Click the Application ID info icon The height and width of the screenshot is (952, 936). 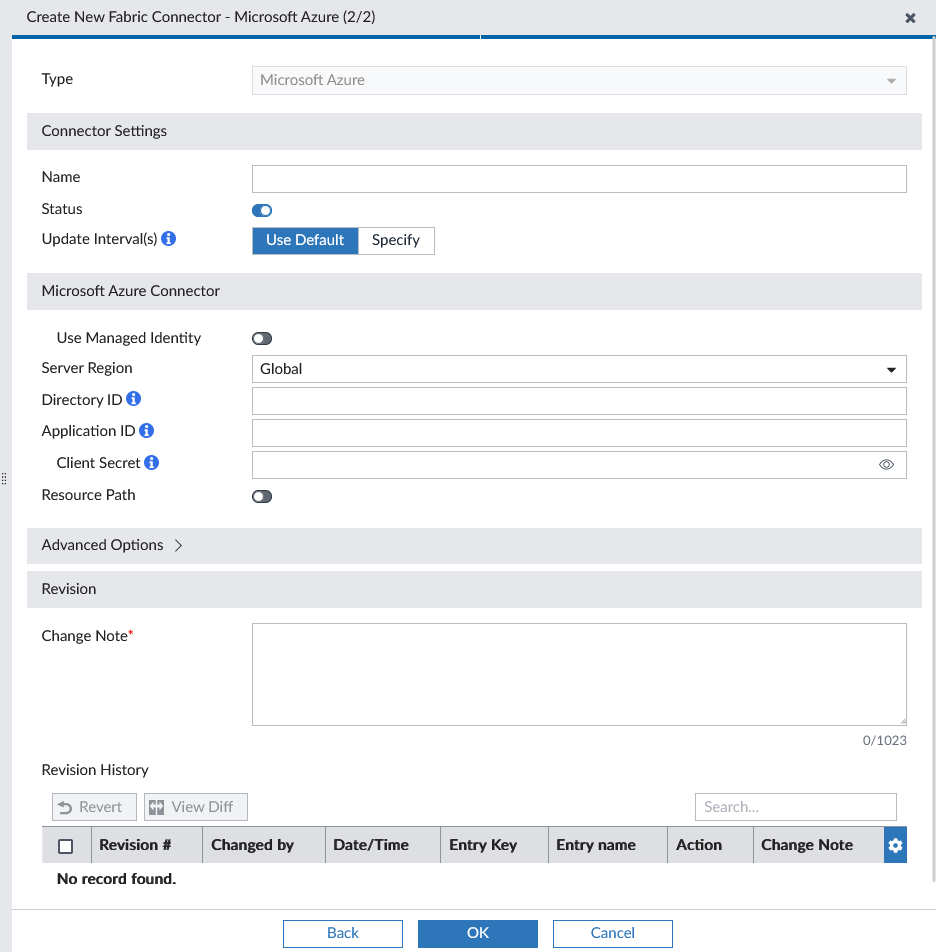pos(148,431)
